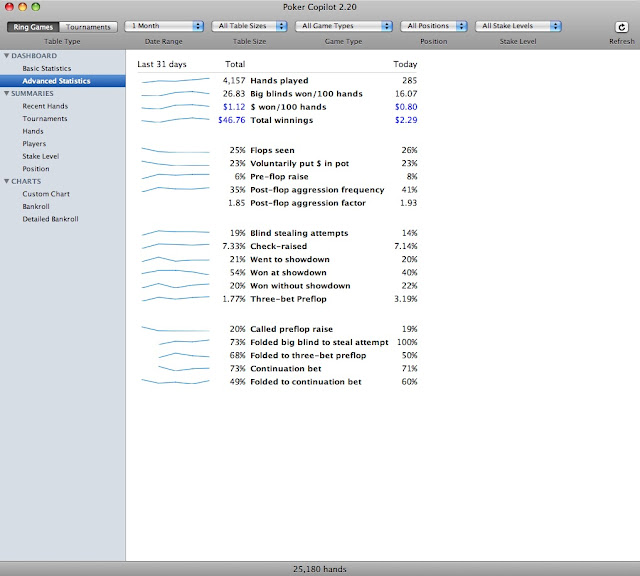Open the All Table Sizes dropdown
The width and height of the screenshot is (640, 576).
point(249,26)
